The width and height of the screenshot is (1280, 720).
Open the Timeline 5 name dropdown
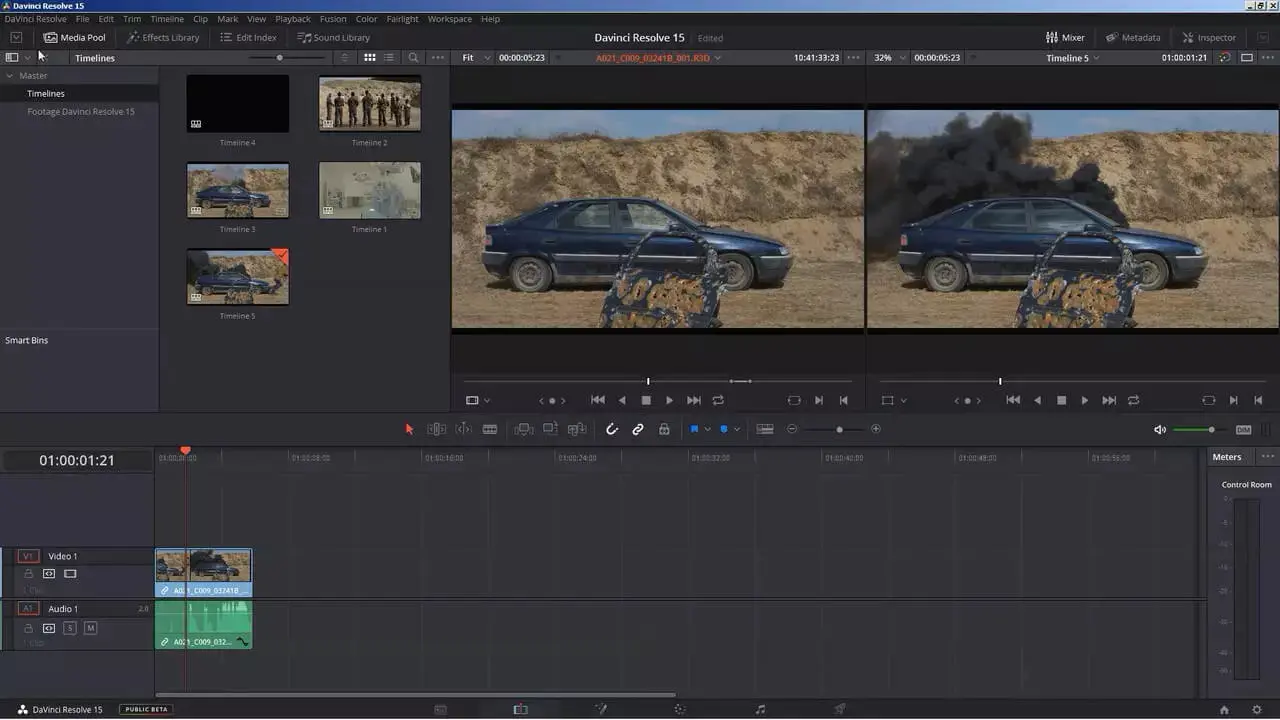click(x=1073, y=58)
